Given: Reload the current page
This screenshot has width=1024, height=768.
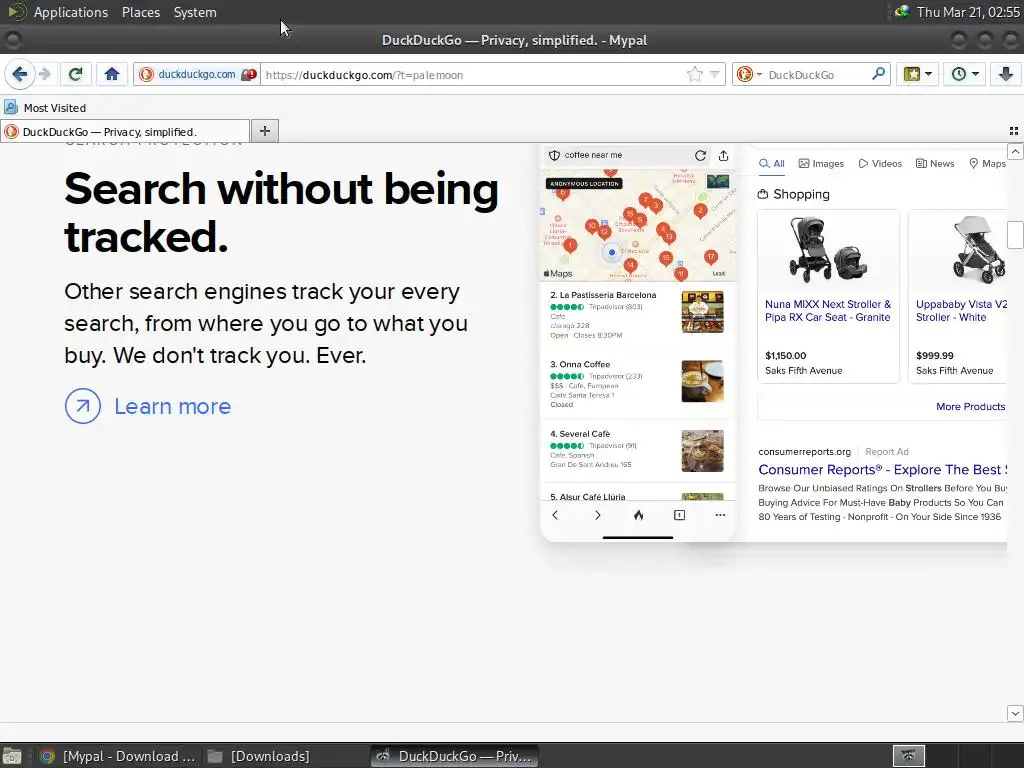Looking at the screenshot, I should tap(75, 74).
